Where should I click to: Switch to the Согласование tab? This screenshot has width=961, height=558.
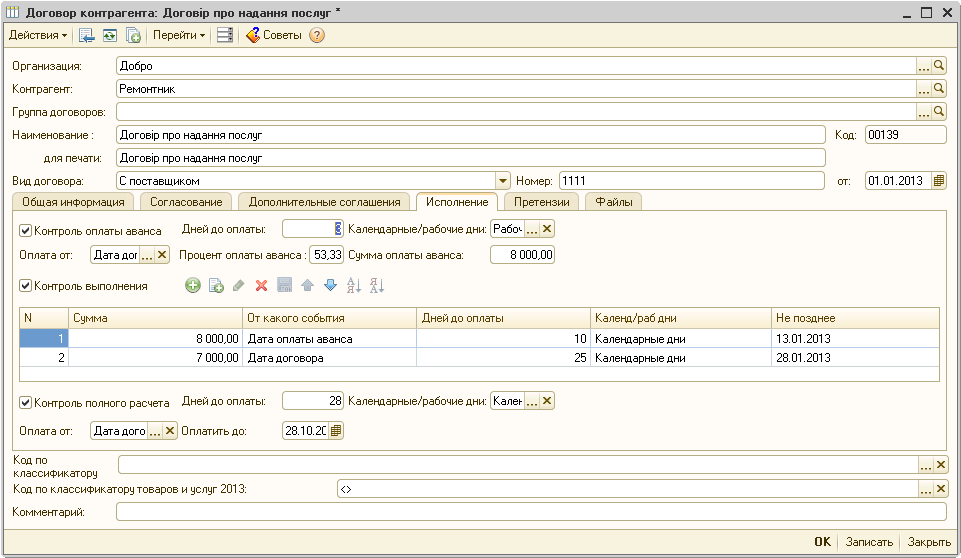(186, 202)
